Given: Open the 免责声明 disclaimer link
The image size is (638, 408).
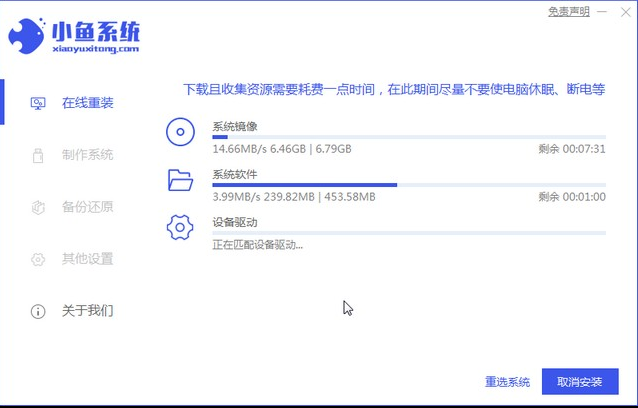Looking at the screenshot, I should (x=568, y=12).
